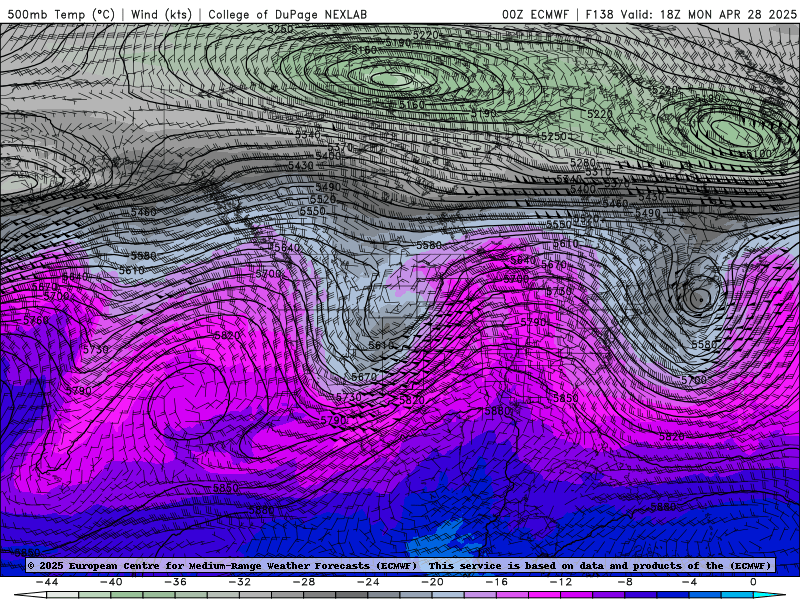The height and width of the screenshot is (600, 800).
Task: Click the 5310 height contour label
Action: [x=598, y=172]
